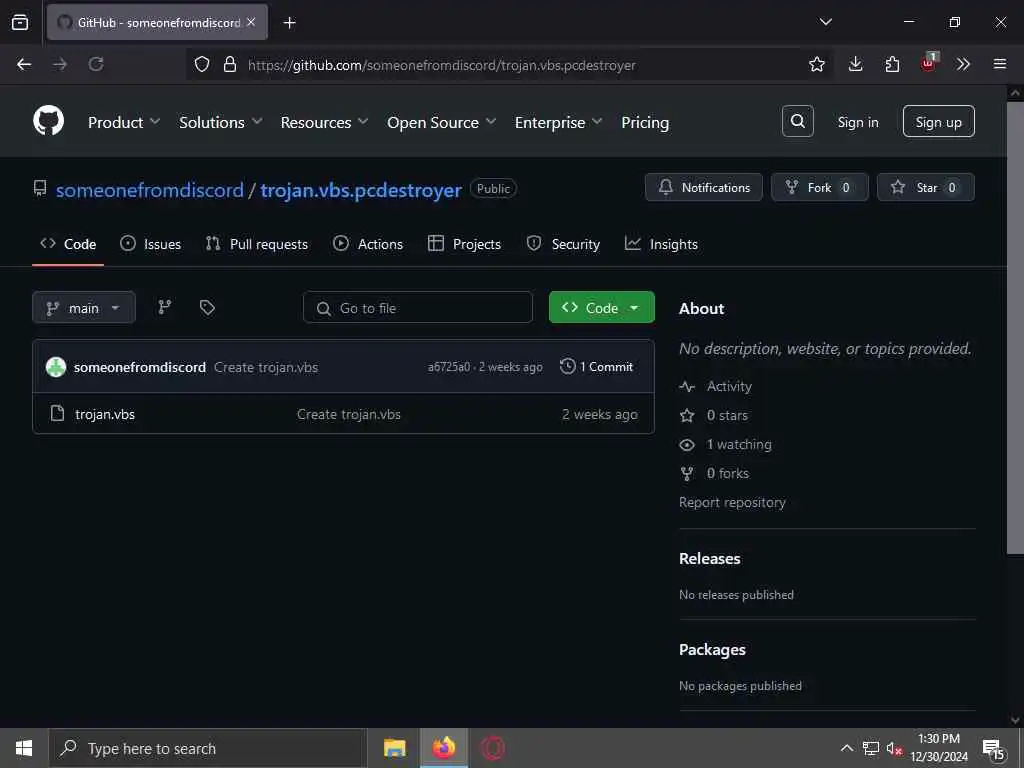The image size is (1024, 768).
Task: Open the Actions tab
Action: pyautogui.click(x=368, y=244)
